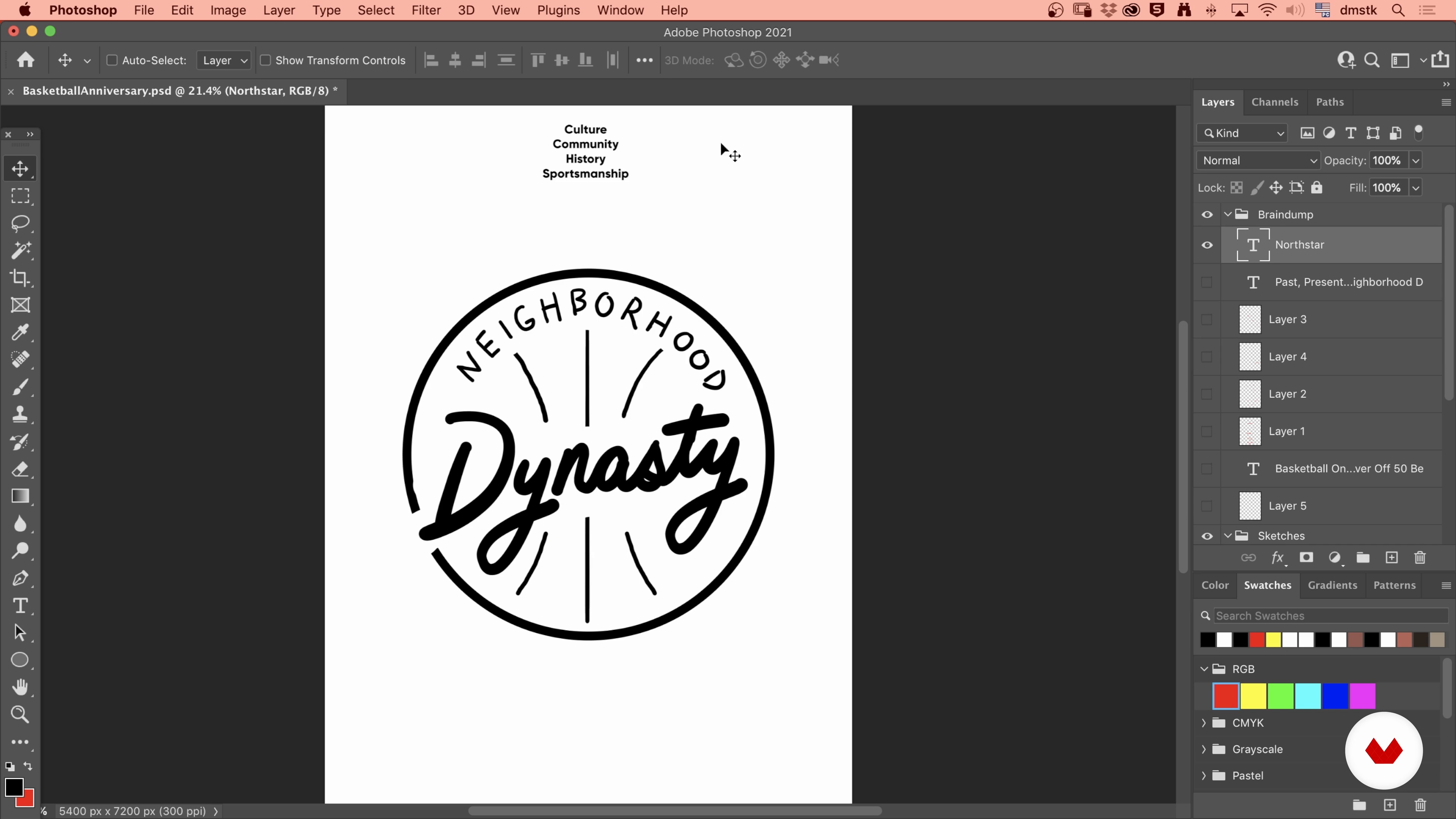
Task: Open the Kind filter dropdown
Action: (1243, 133)
